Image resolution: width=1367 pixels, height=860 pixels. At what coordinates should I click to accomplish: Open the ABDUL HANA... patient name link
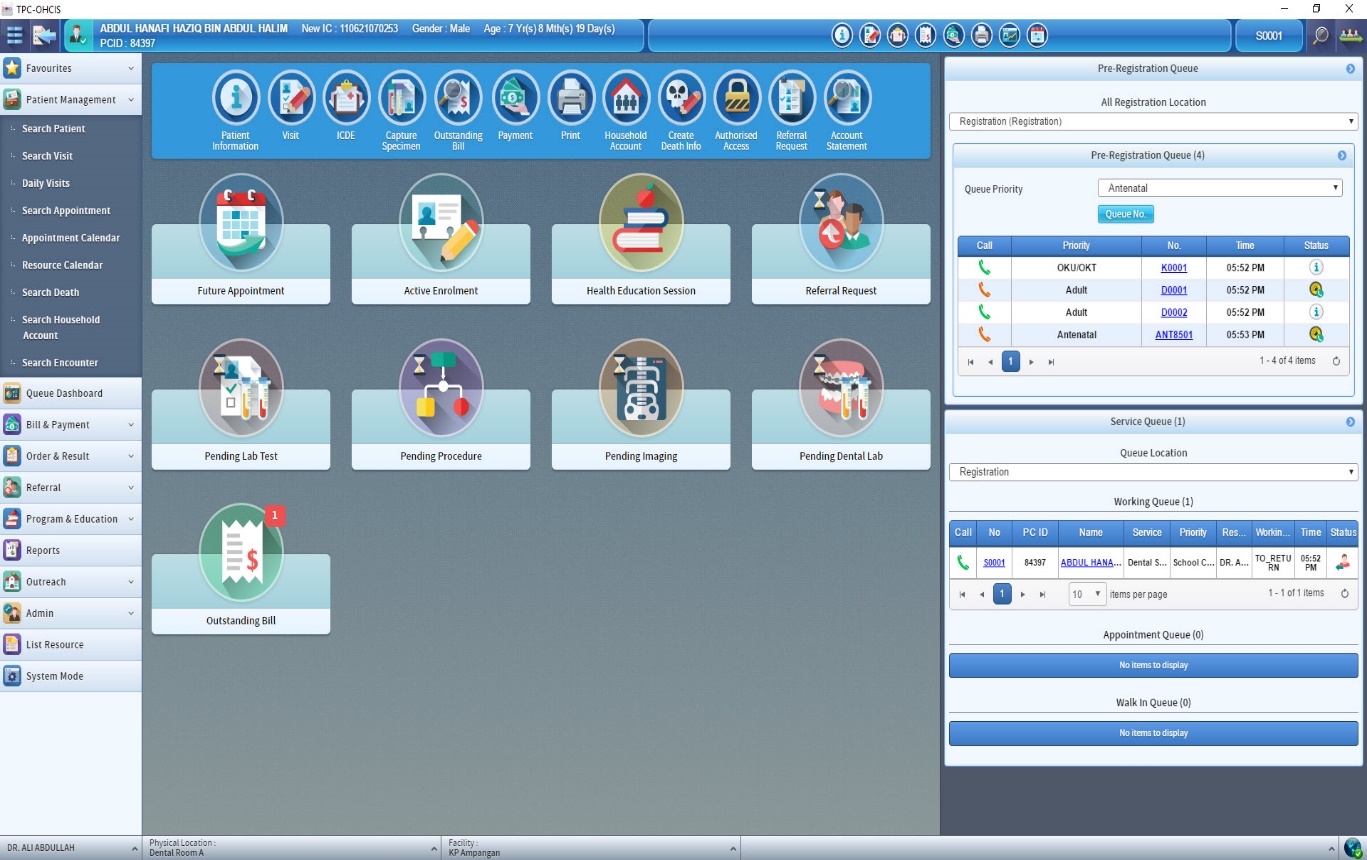point(1091,563)
